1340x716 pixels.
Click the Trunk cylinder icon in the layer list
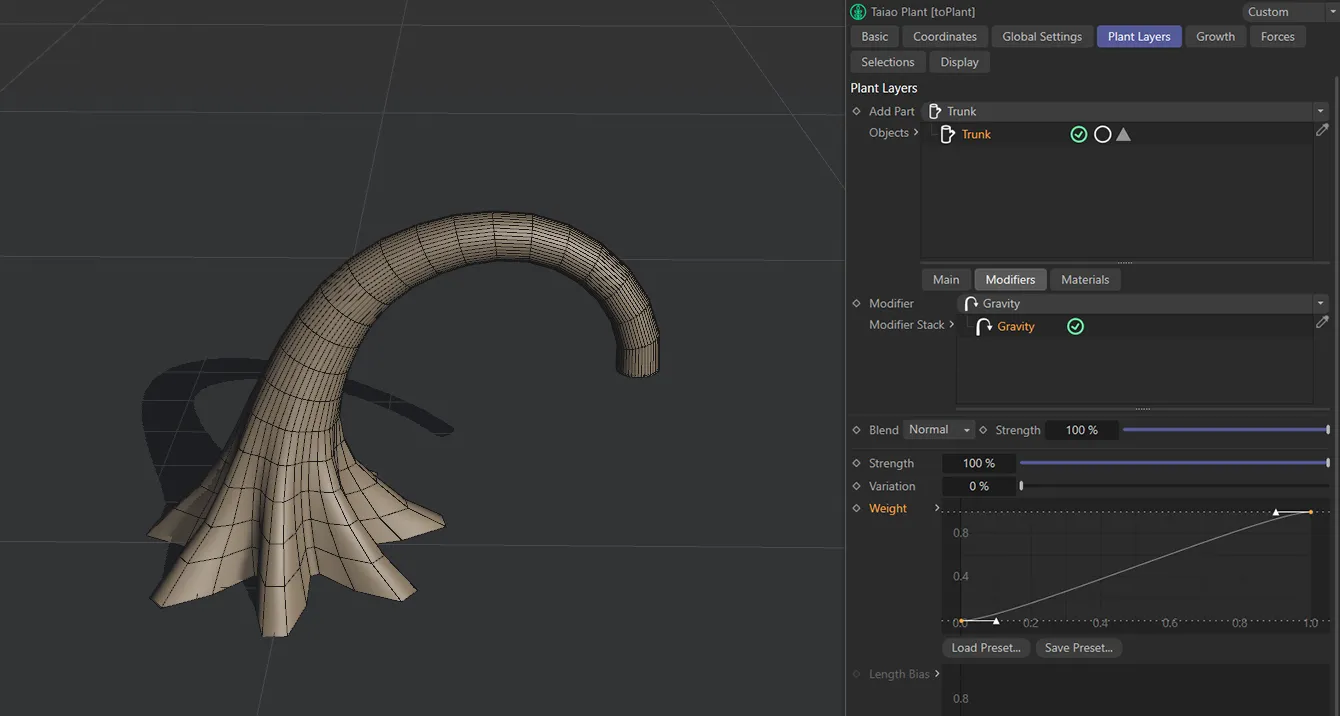(x=947, y=133)
